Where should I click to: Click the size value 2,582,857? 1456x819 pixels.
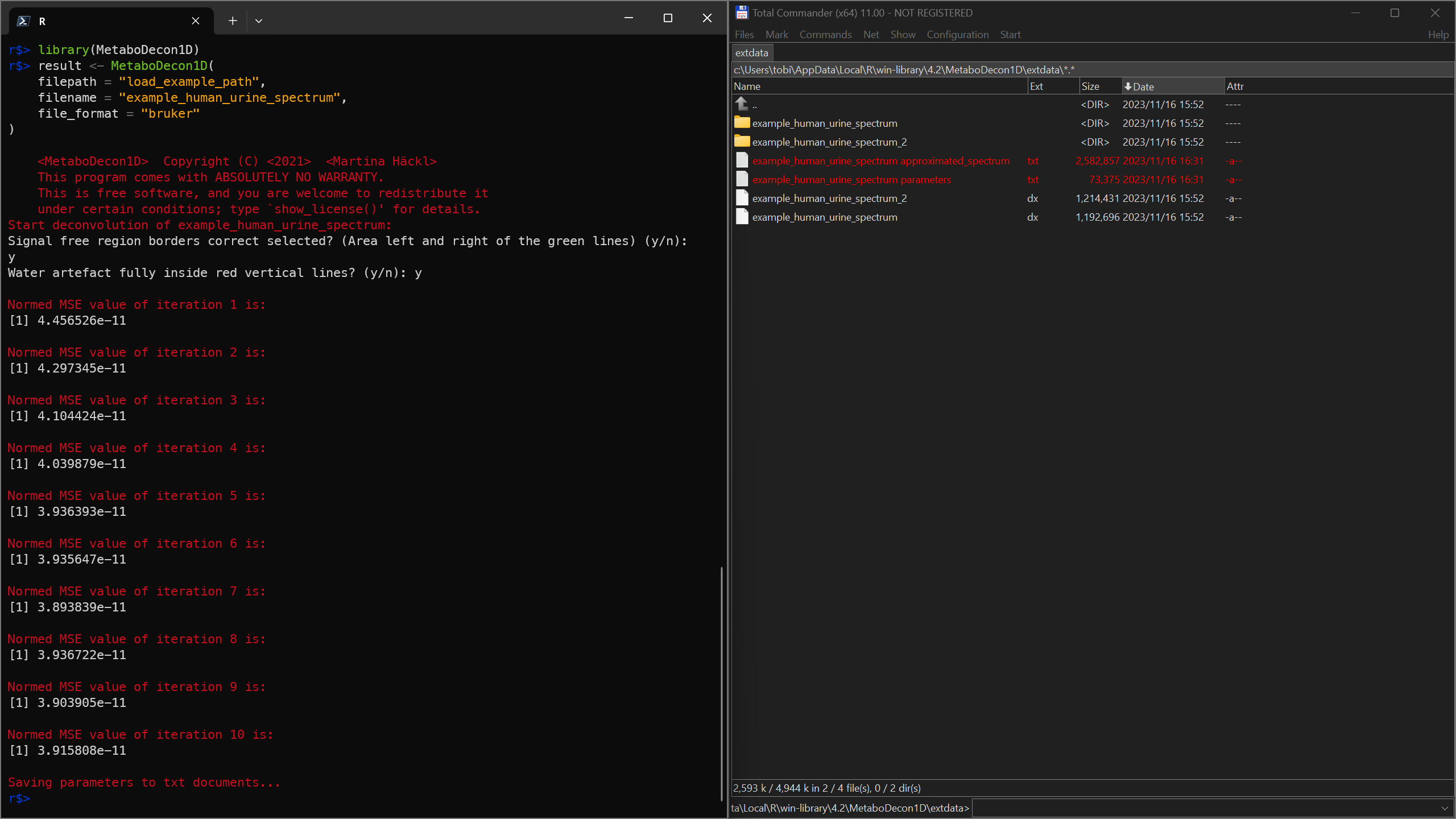(1097, 161)
